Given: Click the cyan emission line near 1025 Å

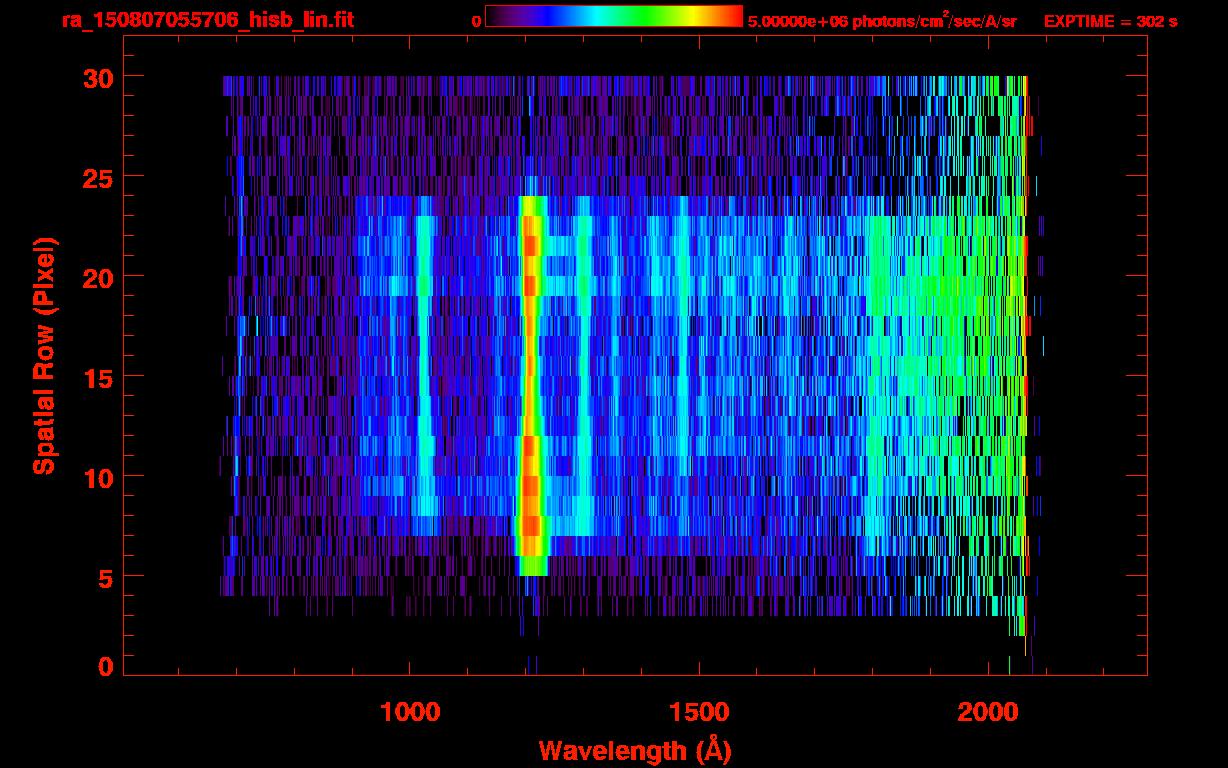Looking at the screenshot, I should pyautogui.click(x=425, y=365).
